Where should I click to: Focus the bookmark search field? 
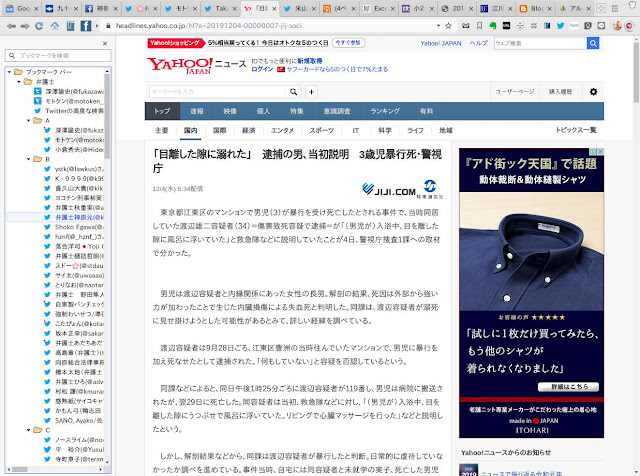(58, 56)
